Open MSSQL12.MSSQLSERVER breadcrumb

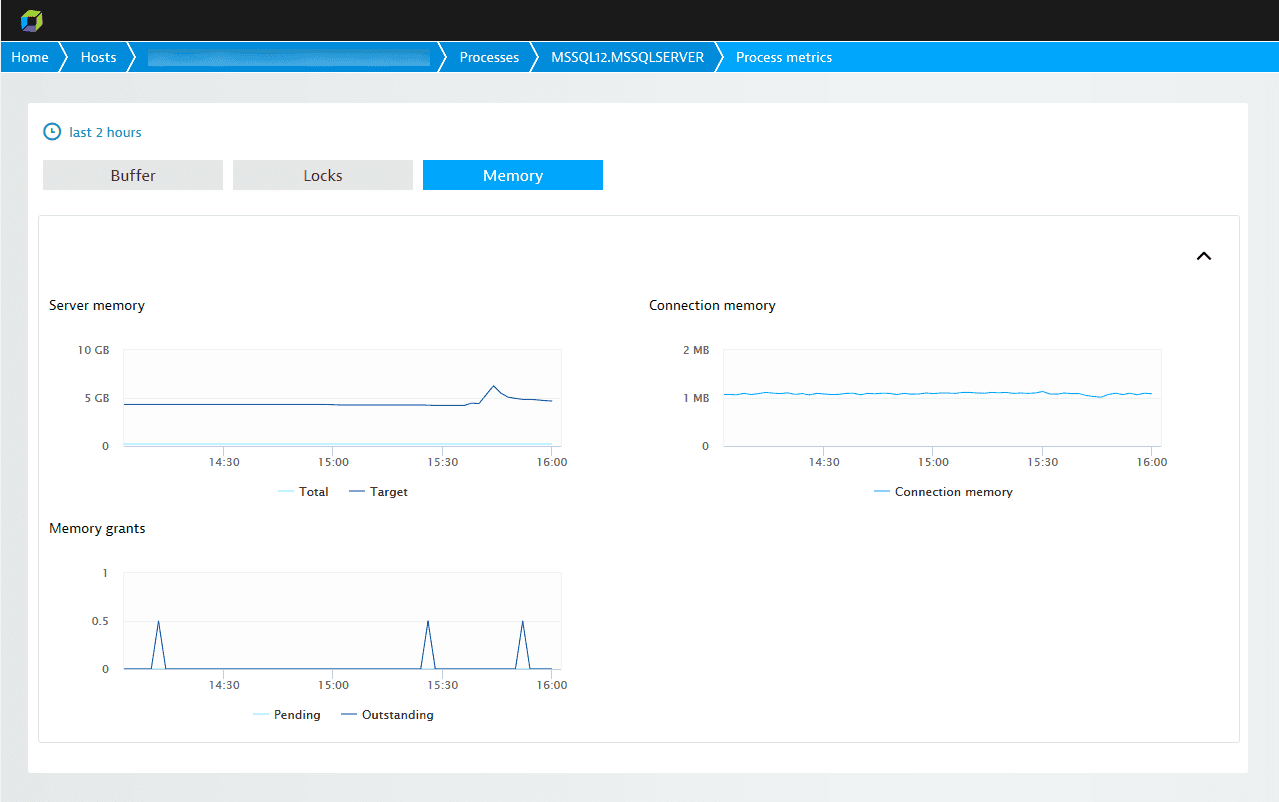click(628, 57)
